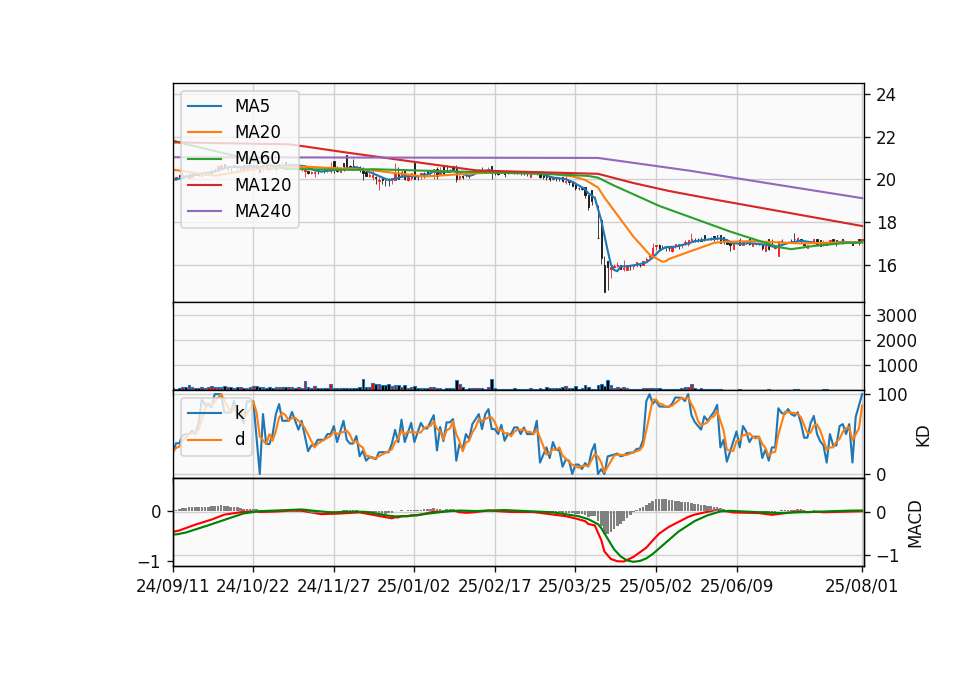Viewport: 960px width, 690px height.
Task: Click the red MA120 legend line sample
Action: click(204, 184)
